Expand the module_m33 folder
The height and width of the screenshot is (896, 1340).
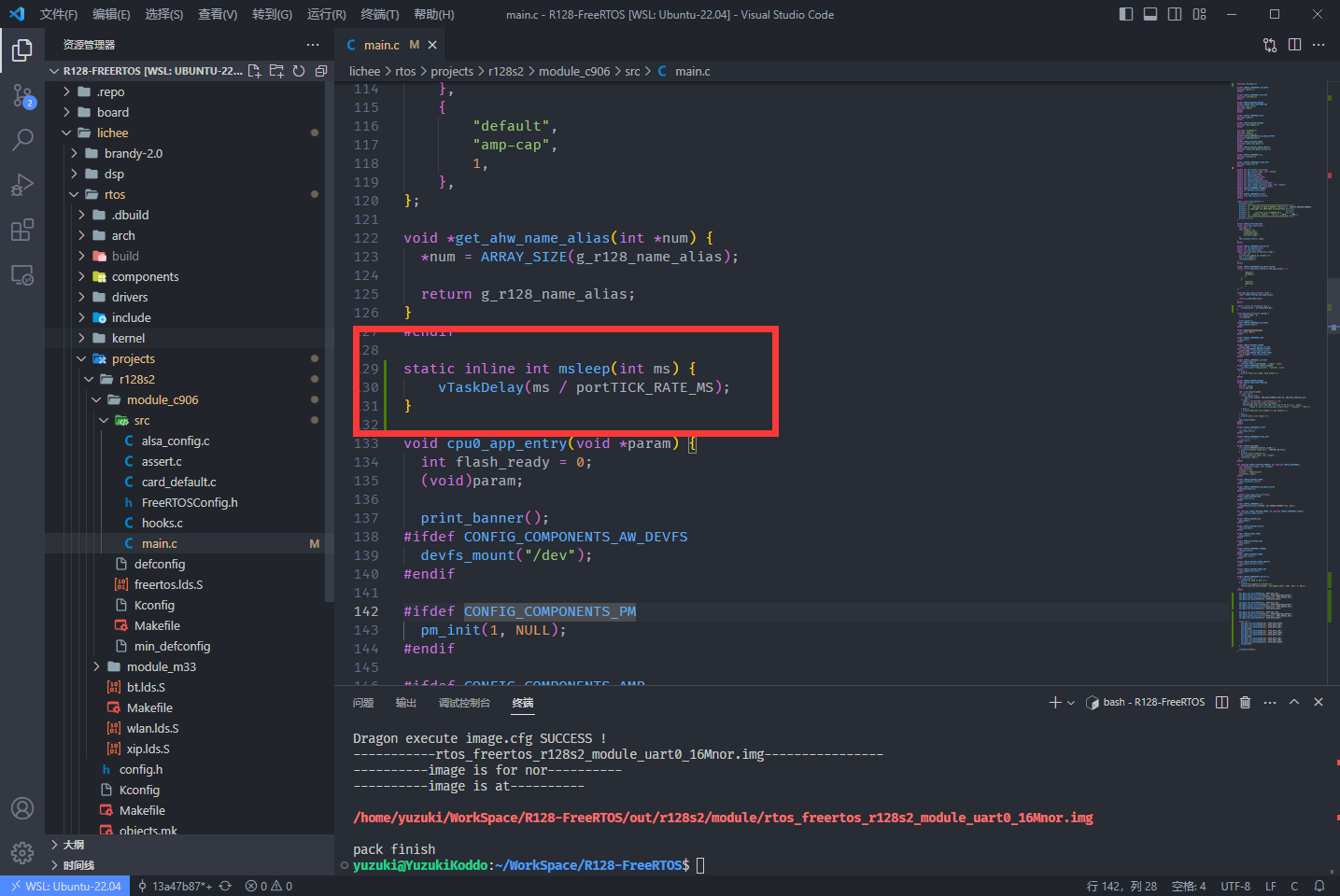[x=161, y=666]
